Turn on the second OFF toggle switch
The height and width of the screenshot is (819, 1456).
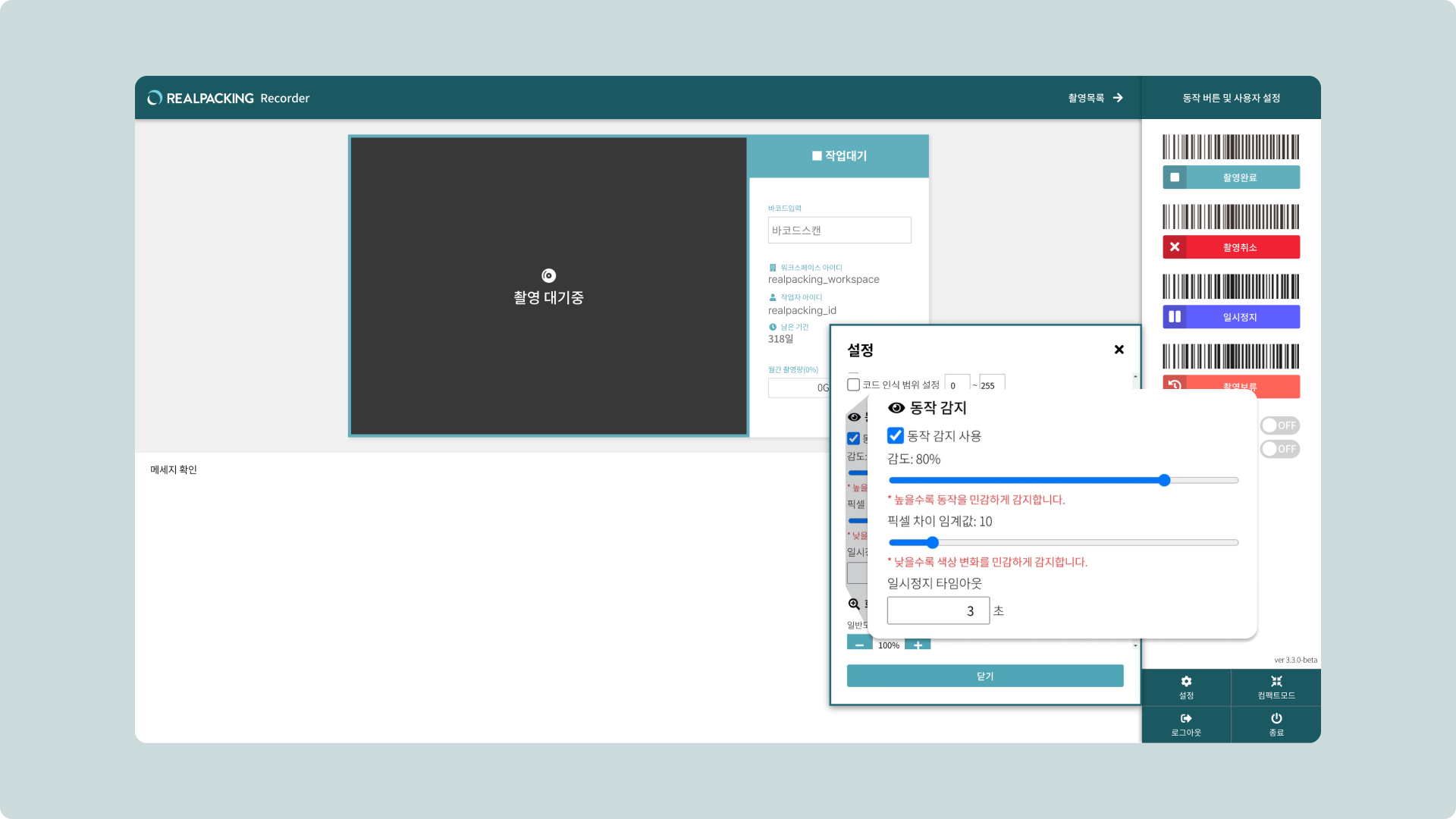coord(1279,449)
